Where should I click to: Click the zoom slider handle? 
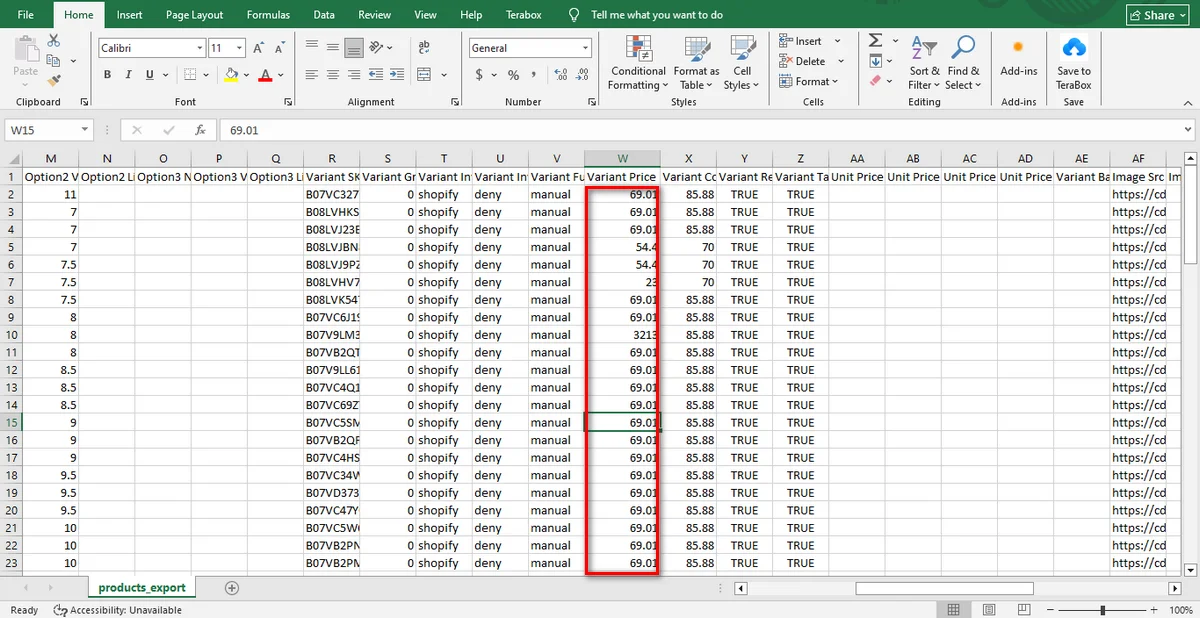(1102, 610)
